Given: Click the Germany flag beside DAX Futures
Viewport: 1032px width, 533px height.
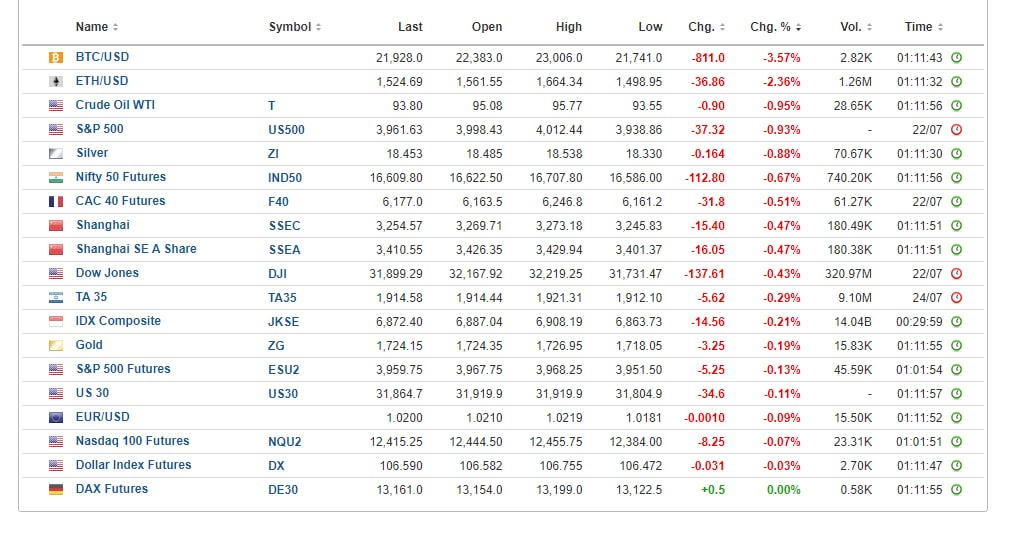Looking at the screenshot, I should (x=56, y=490).
